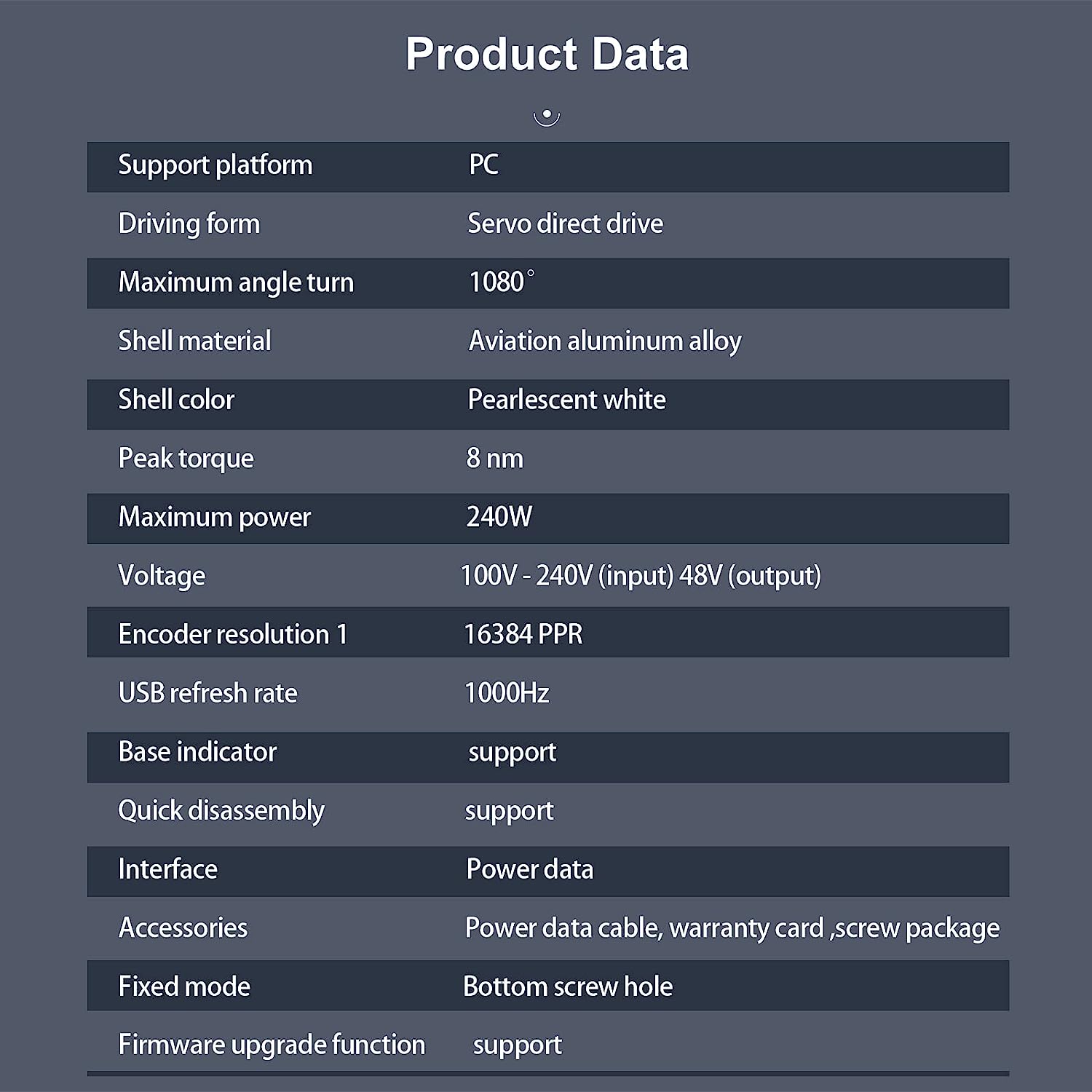Select the Base indicator label

197,752
